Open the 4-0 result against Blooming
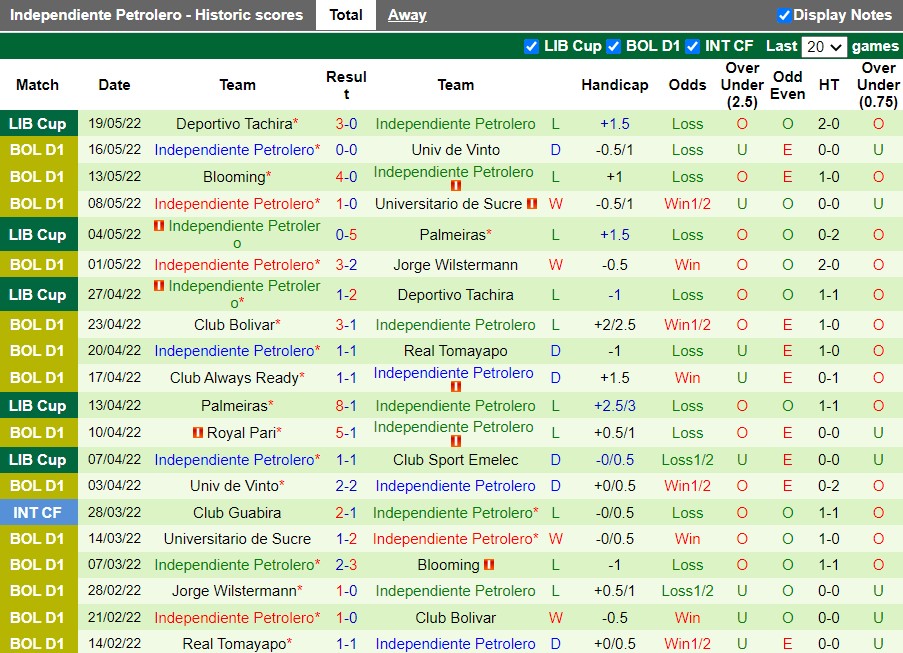 (x=346, y=177)
